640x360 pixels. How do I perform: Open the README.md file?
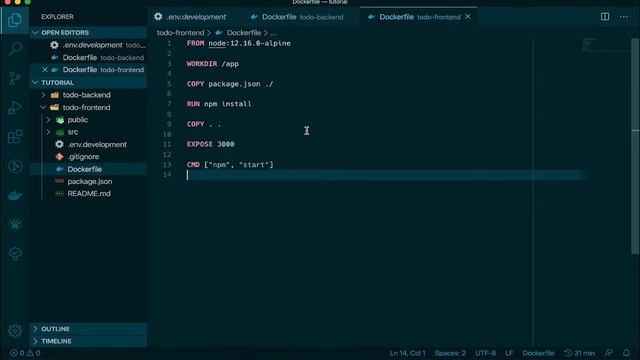(88, 193)
